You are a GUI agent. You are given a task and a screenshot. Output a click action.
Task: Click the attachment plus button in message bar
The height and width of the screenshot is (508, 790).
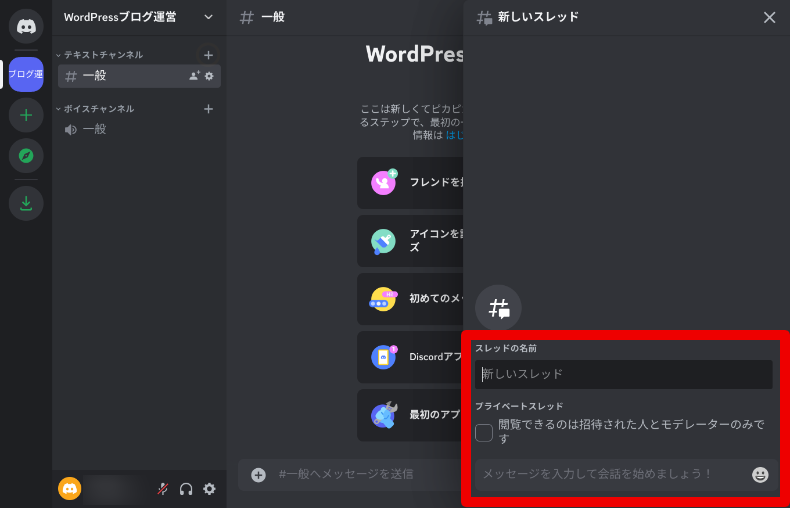click(x=258, y=474)
